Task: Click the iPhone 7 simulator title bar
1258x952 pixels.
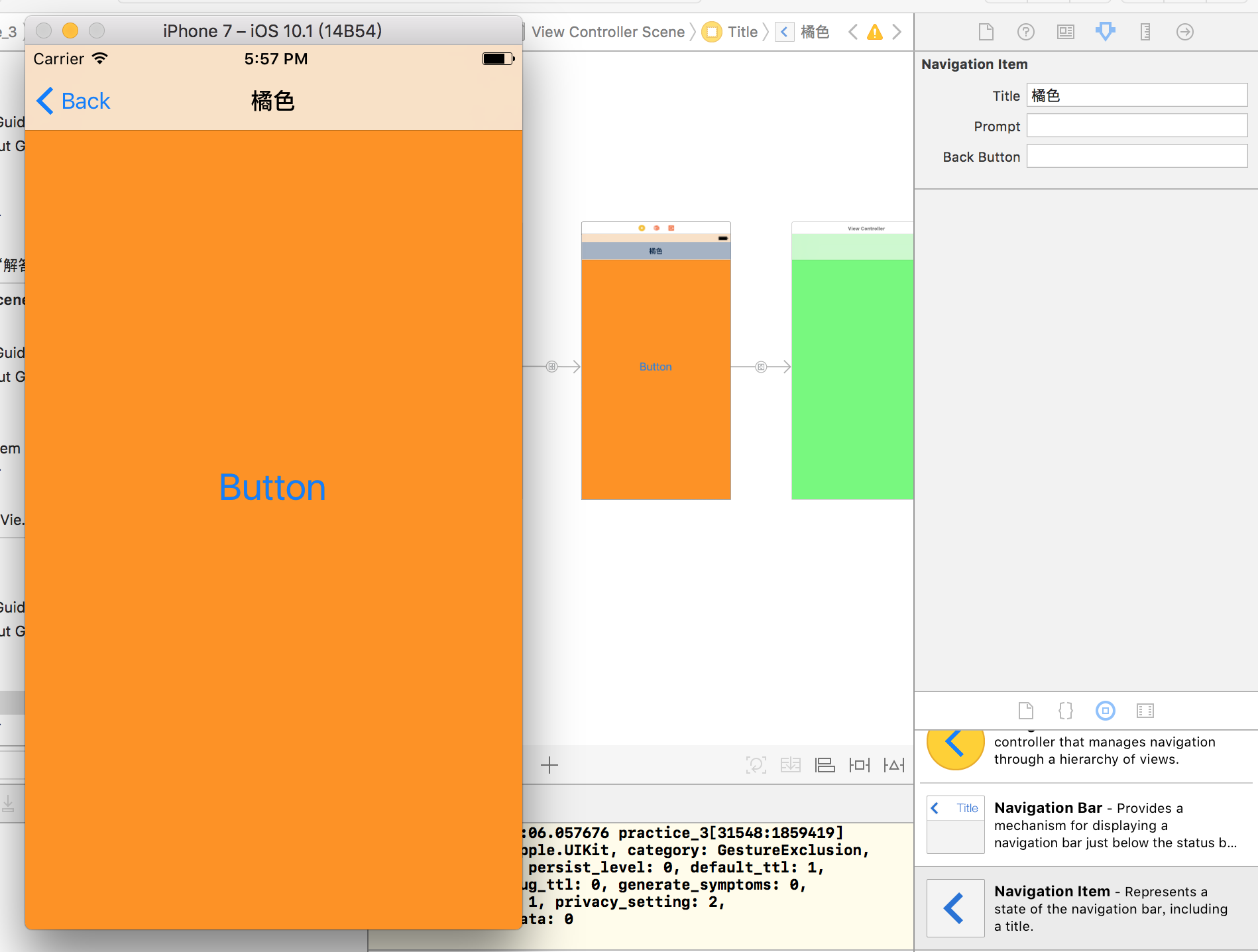Action: [272, 30]
